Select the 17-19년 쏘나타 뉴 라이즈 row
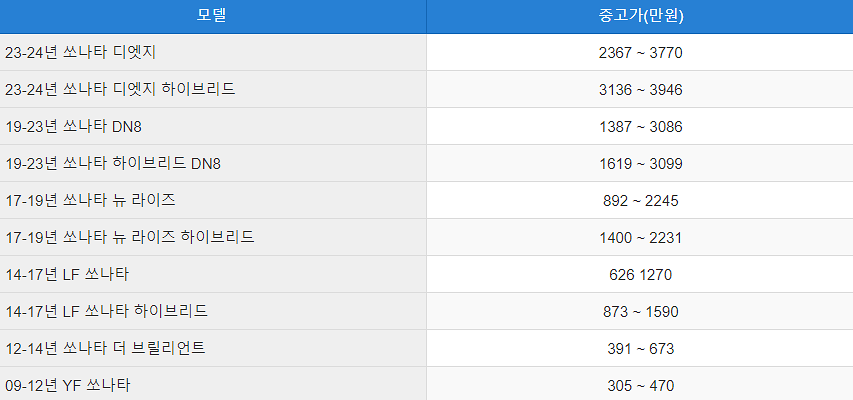The image size is (853, 400). click(x=426, y=200)
